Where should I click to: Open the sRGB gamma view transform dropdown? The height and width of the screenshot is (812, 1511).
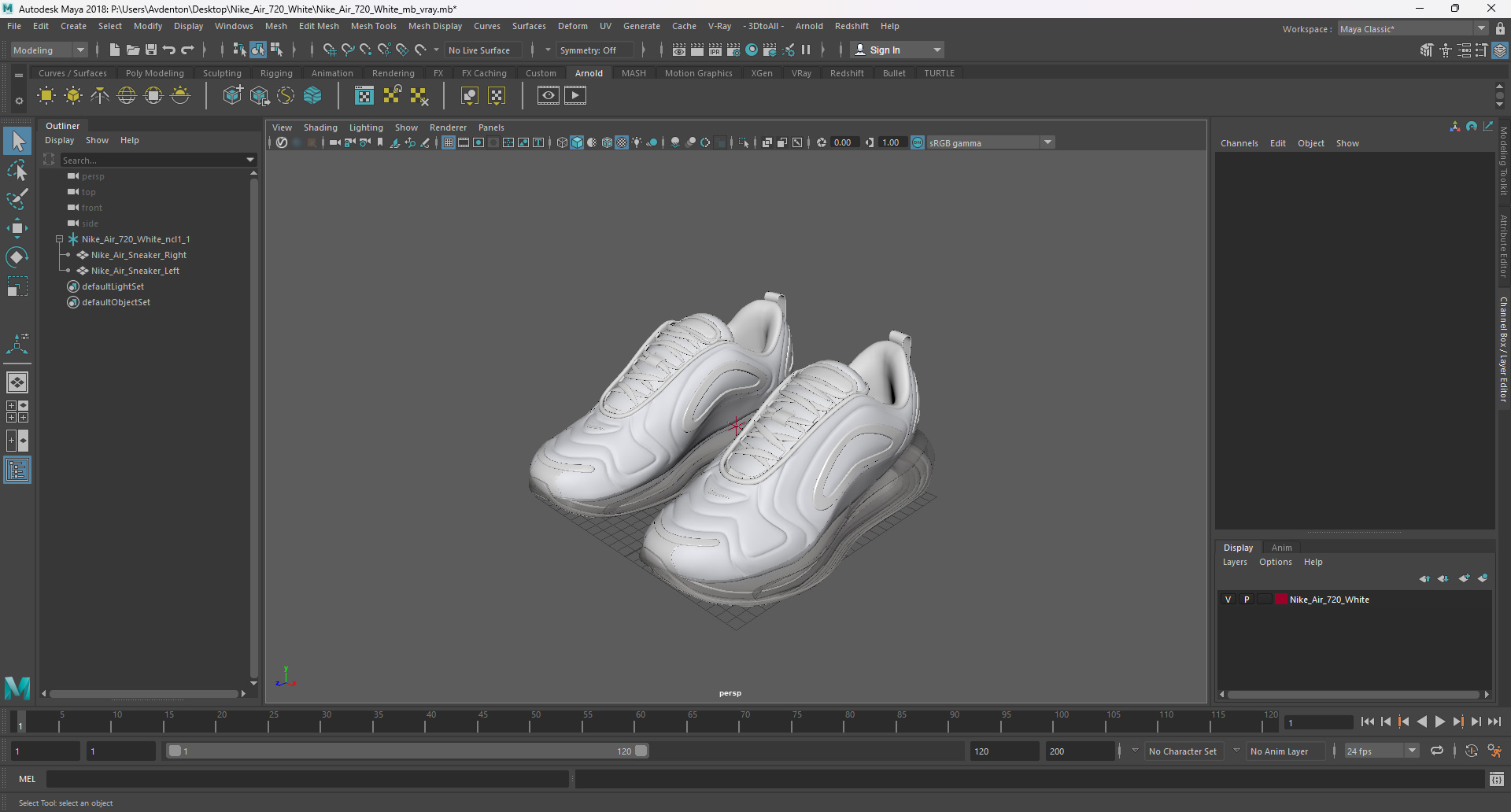1048,142
